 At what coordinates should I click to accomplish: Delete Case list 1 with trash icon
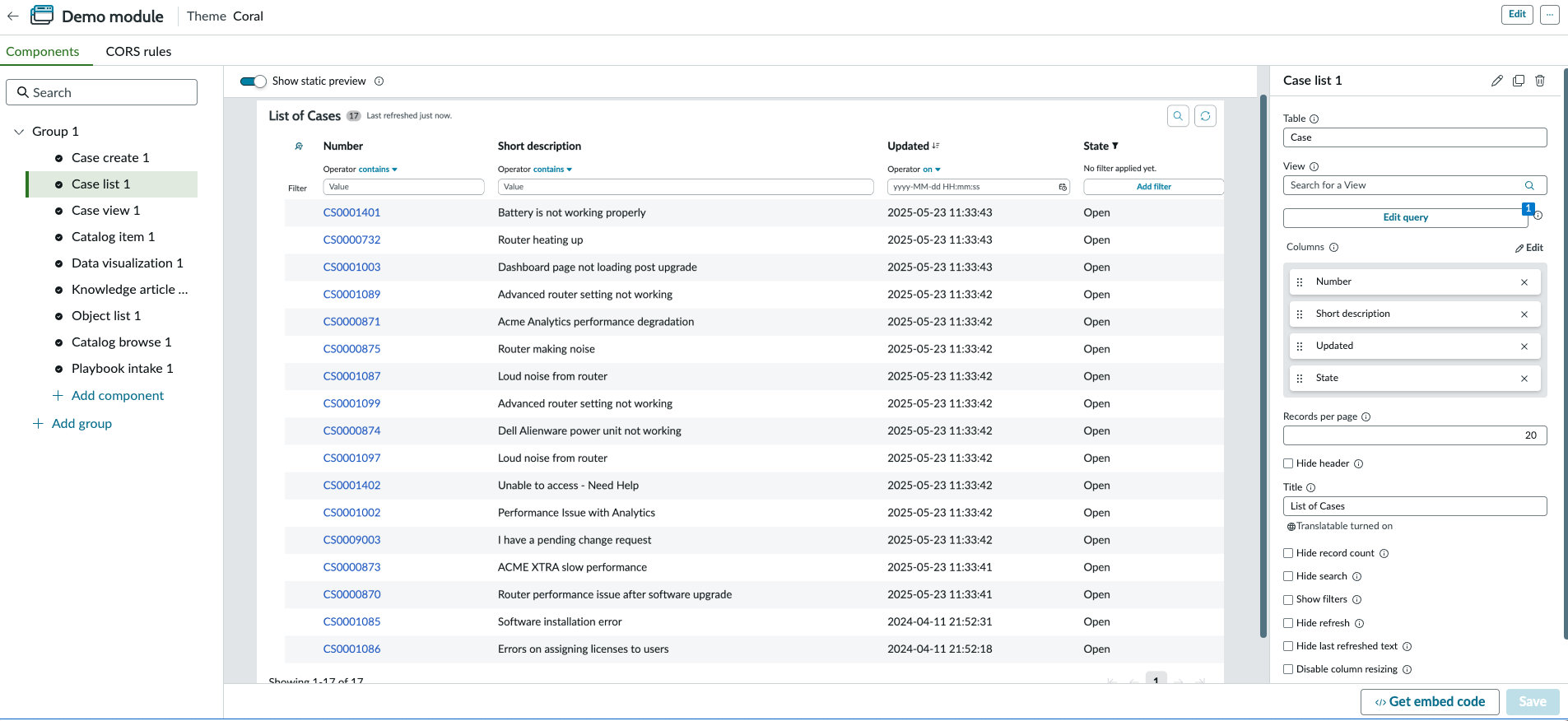click(x=1540, y=81)
